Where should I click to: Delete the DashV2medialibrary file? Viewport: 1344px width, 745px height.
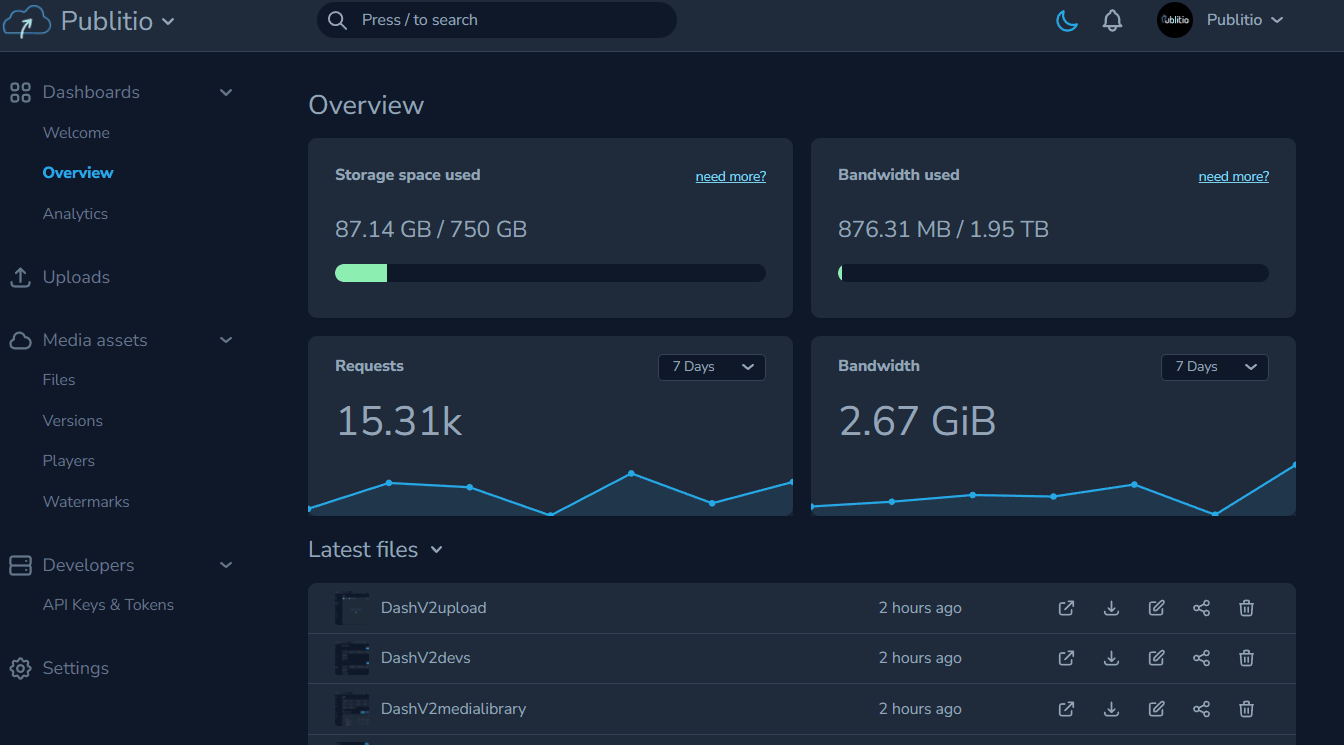pos(1246,709)
